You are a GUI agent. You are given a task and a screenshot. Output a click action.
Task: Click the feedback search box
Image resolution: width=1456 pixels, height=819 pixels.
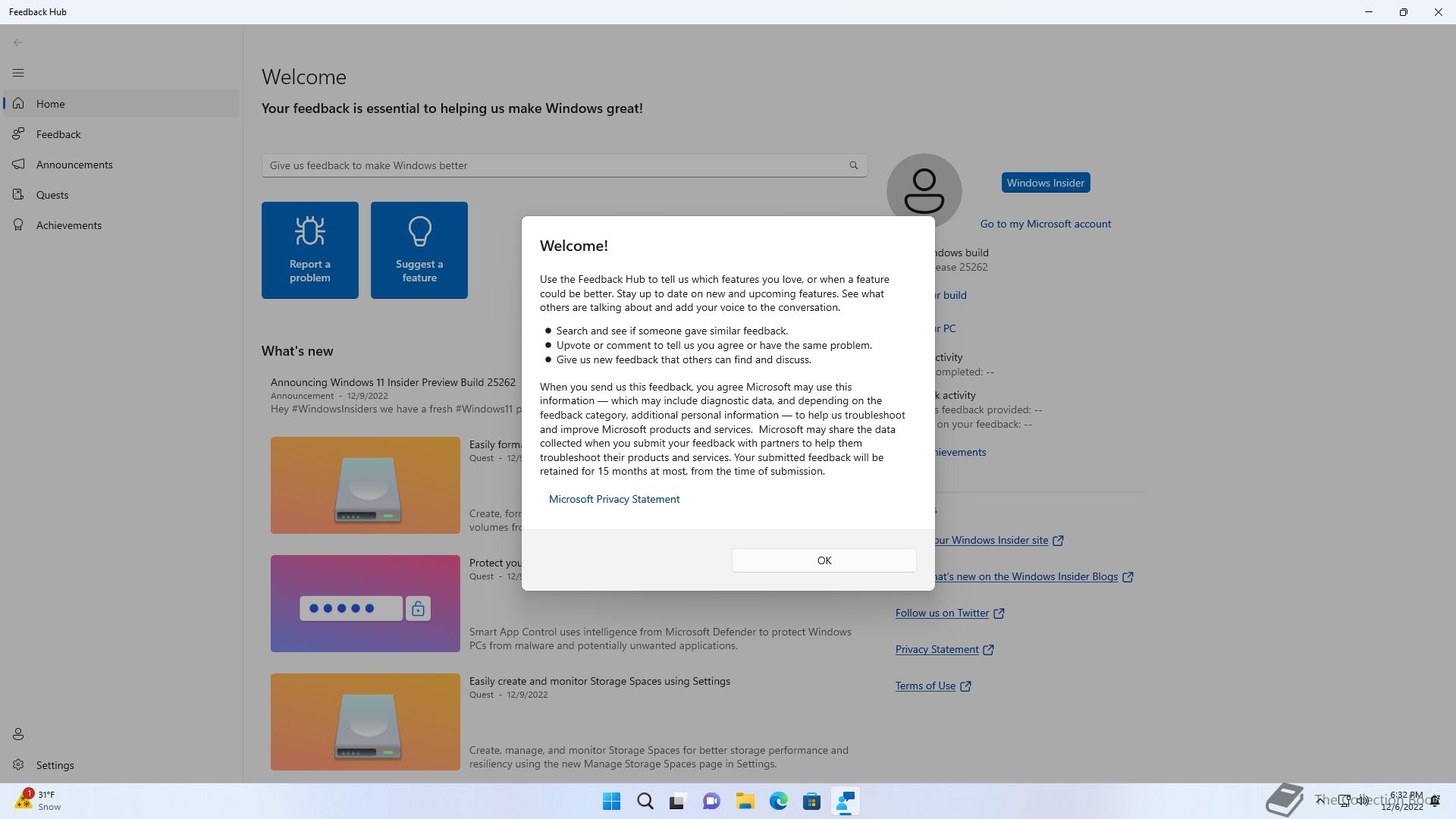[x=564, y=165]
